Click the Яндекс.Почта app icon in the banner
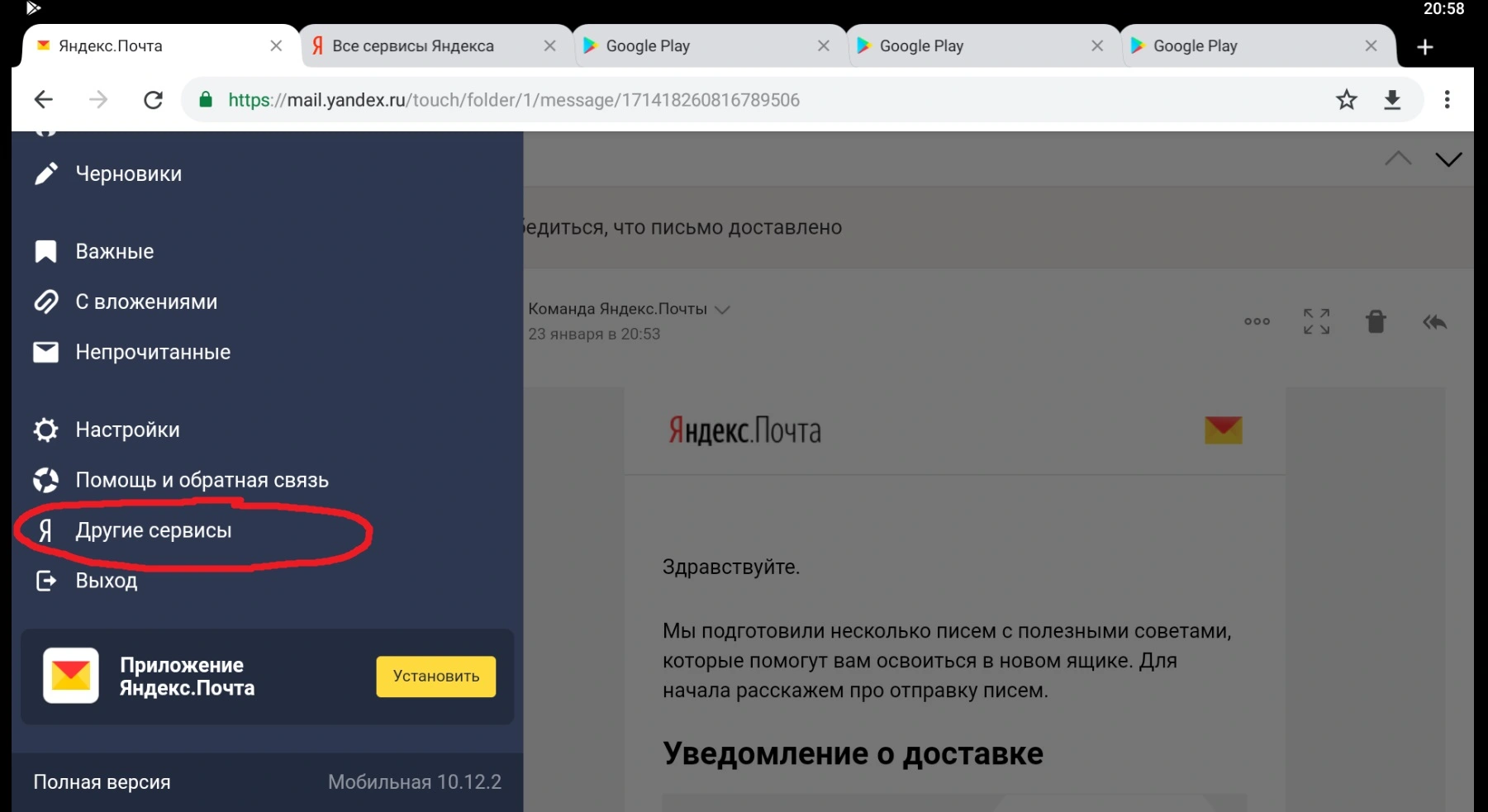Screen dimensions: 1488x812 pyautogui.click(x=71, y=676)
